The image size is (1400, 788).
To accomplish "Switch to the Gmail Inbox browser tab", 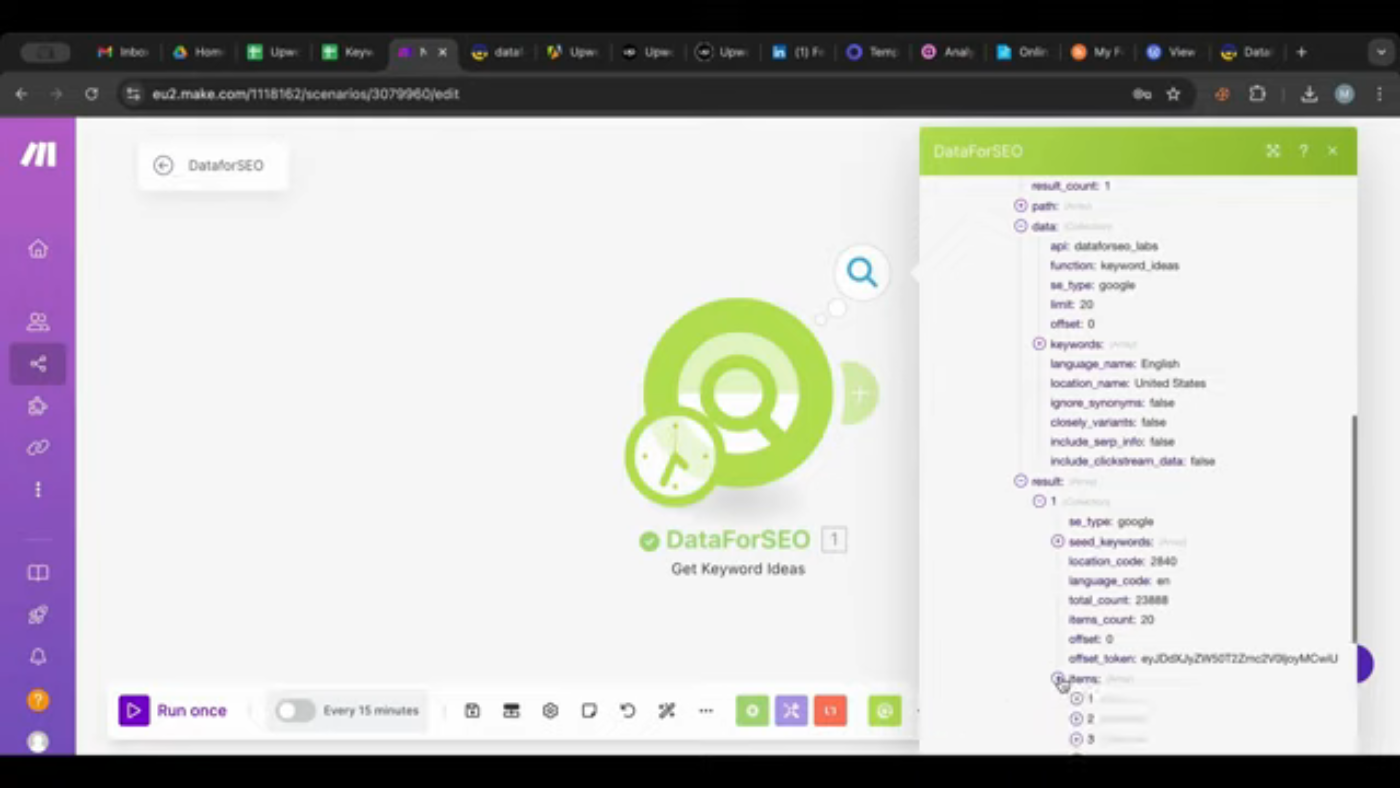I will (122, 52).
